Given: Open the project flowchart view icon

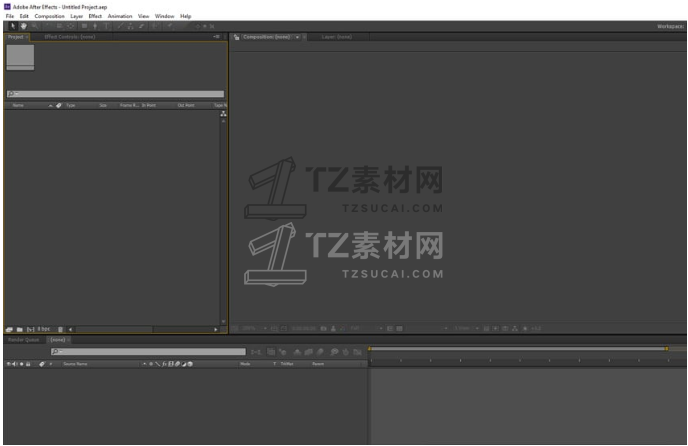Looking at the screenshot, I should (223, 114).
